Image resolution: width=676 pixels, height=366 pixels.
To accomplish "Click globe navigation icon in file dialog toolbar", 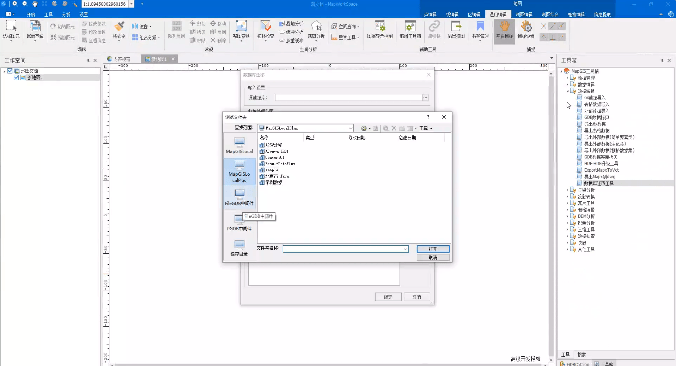I will tap(363, 128).
